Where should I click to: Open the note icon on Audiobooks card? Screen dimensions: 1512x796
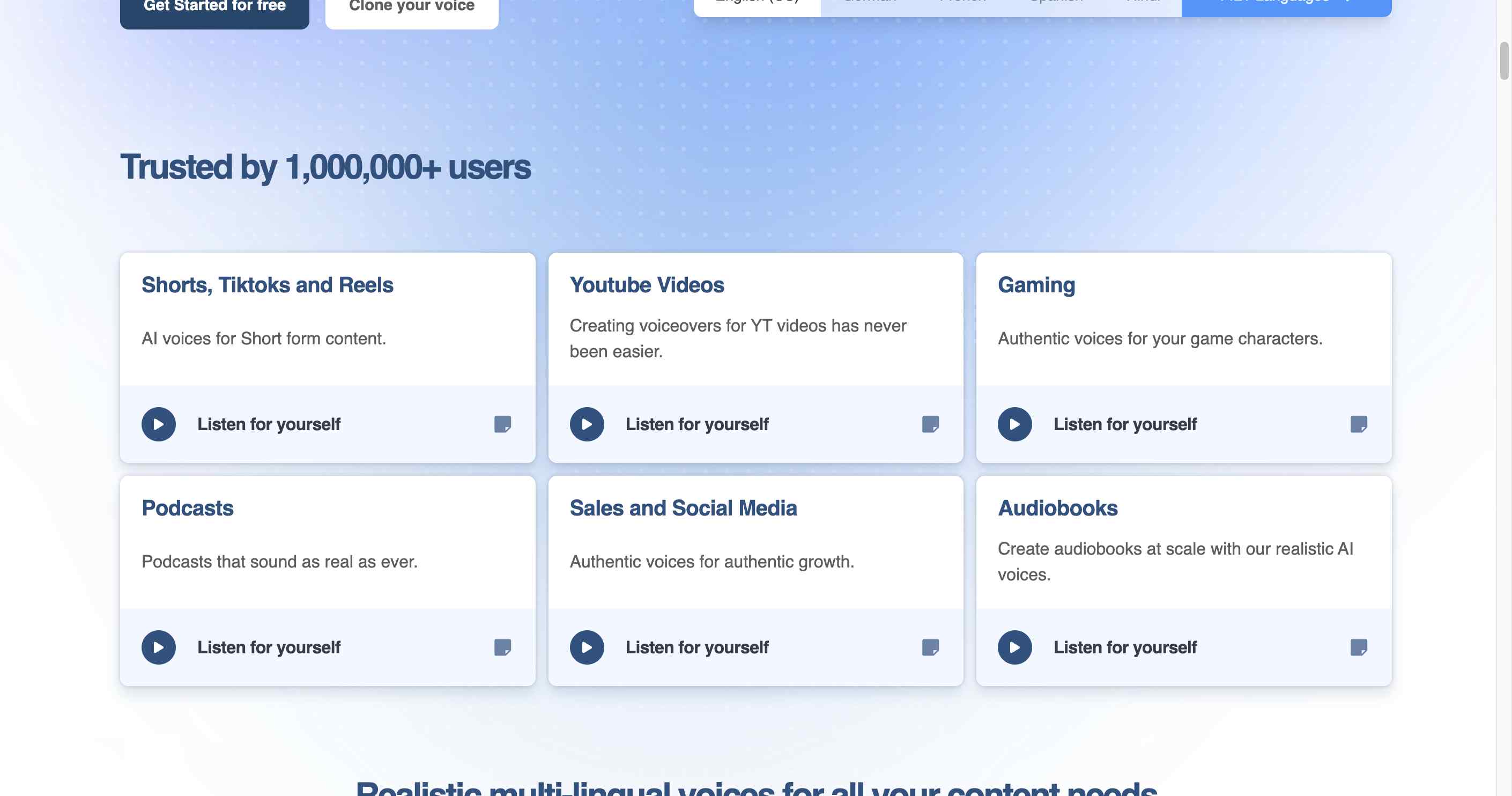tap(1359, 647)
